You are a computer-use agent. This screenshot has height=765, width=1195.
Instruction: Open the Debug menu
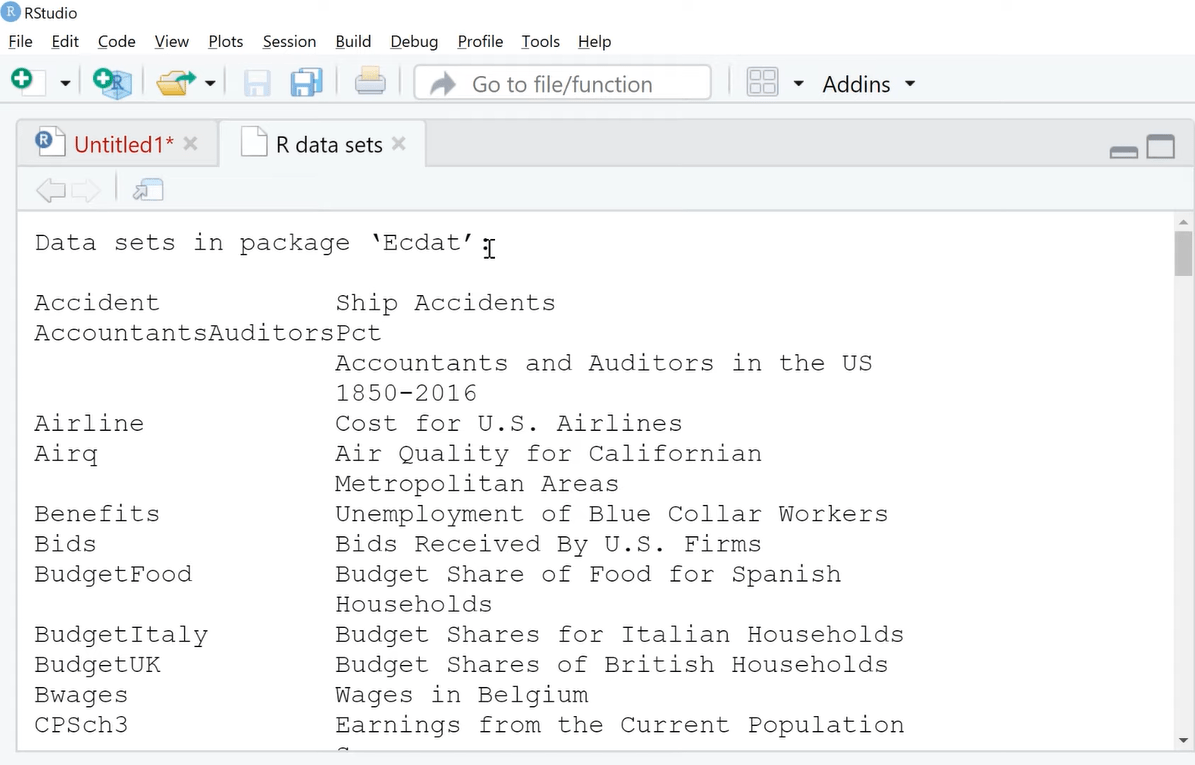(x=414, y=41)
